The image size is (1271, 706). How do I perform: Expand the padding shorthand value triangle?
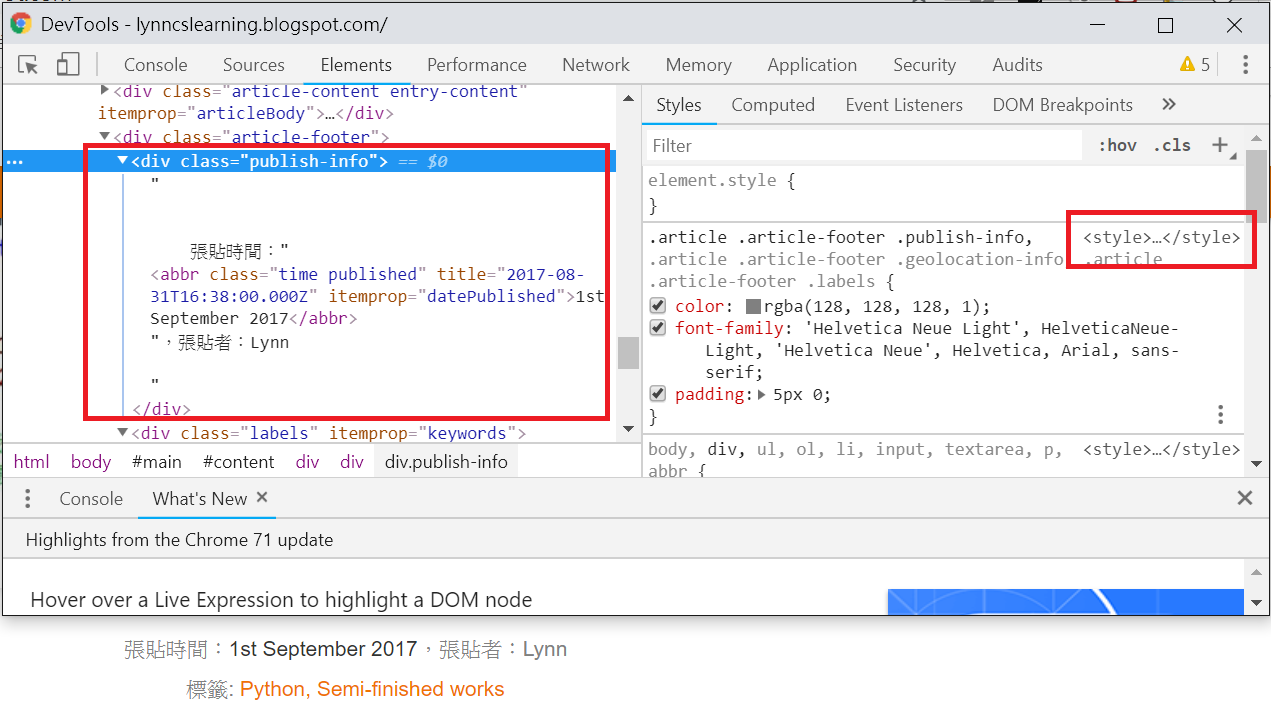pos(763,395)
